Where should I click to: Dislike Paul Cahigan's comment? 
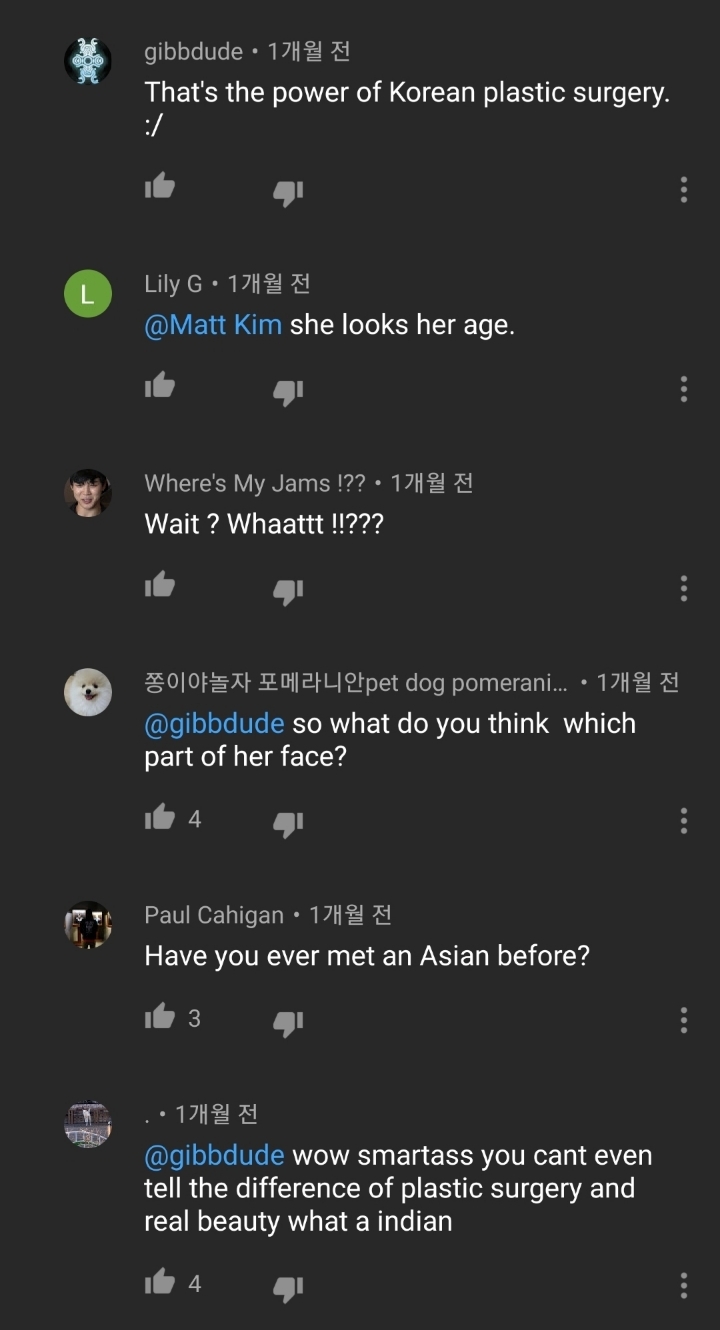pos(288,1022)
